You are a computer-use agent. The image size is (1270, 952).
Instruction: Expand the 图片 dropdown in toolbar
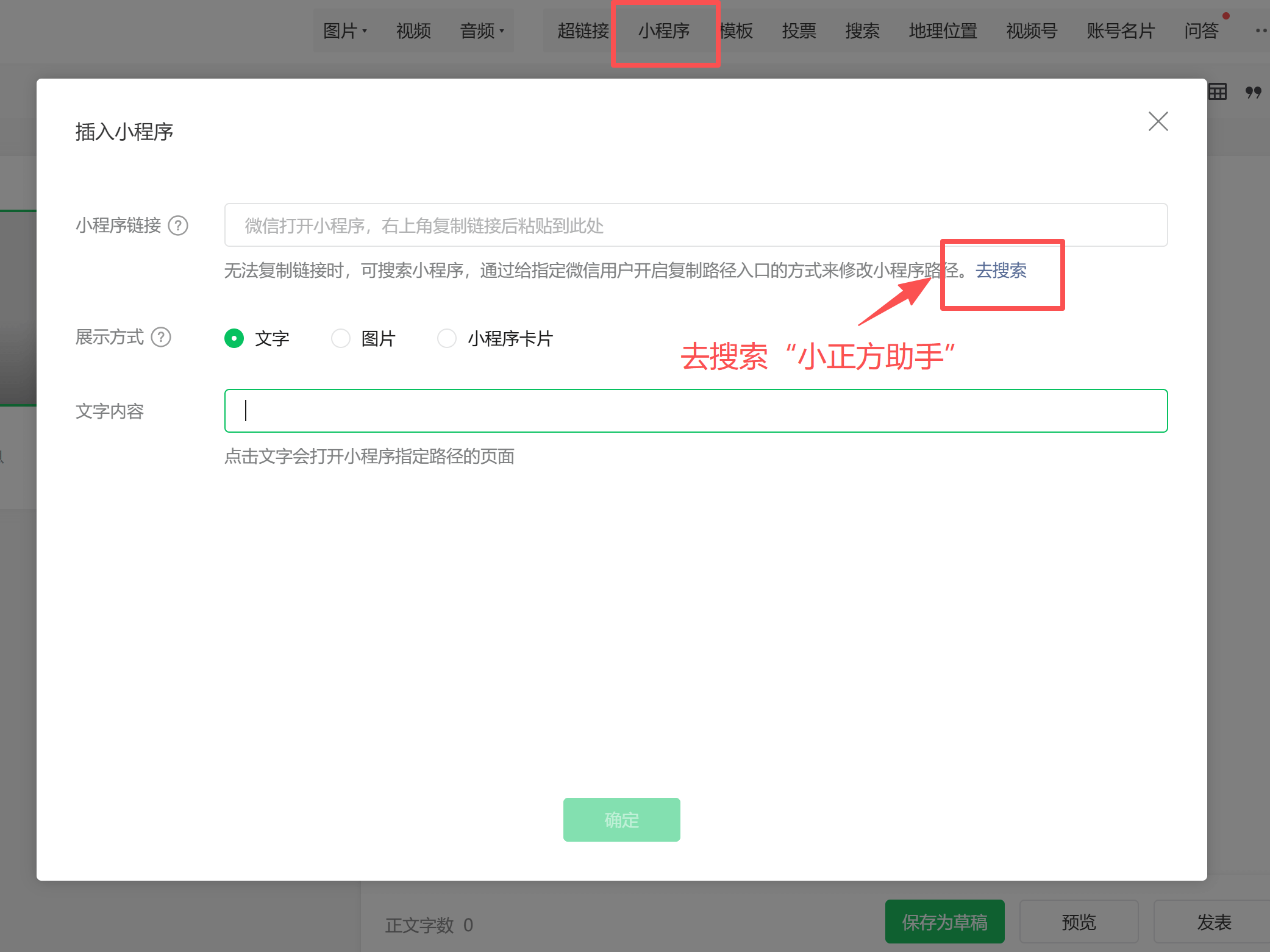(345, 30)
